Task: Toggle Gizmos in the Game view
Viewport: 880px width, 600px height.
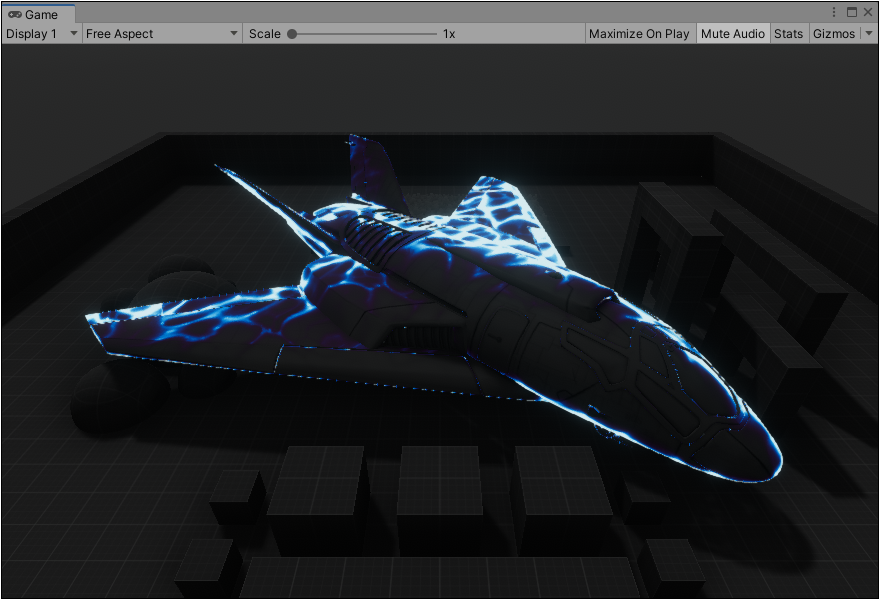Action: point(833,34)
